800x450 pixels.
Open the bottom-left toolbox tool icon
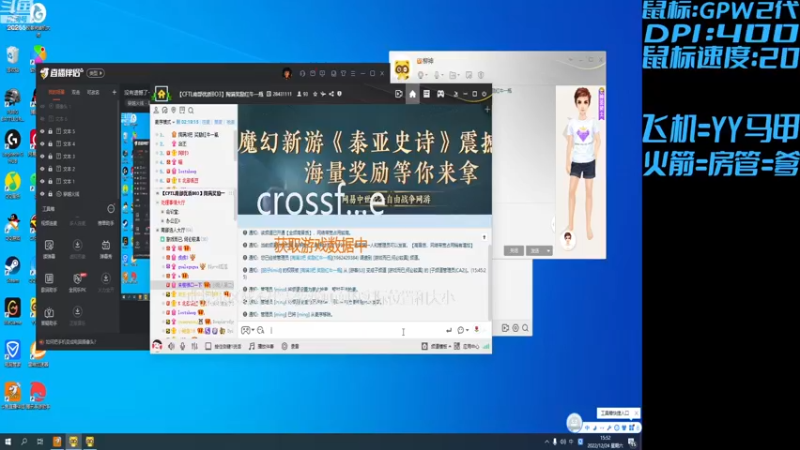point(49,312)
